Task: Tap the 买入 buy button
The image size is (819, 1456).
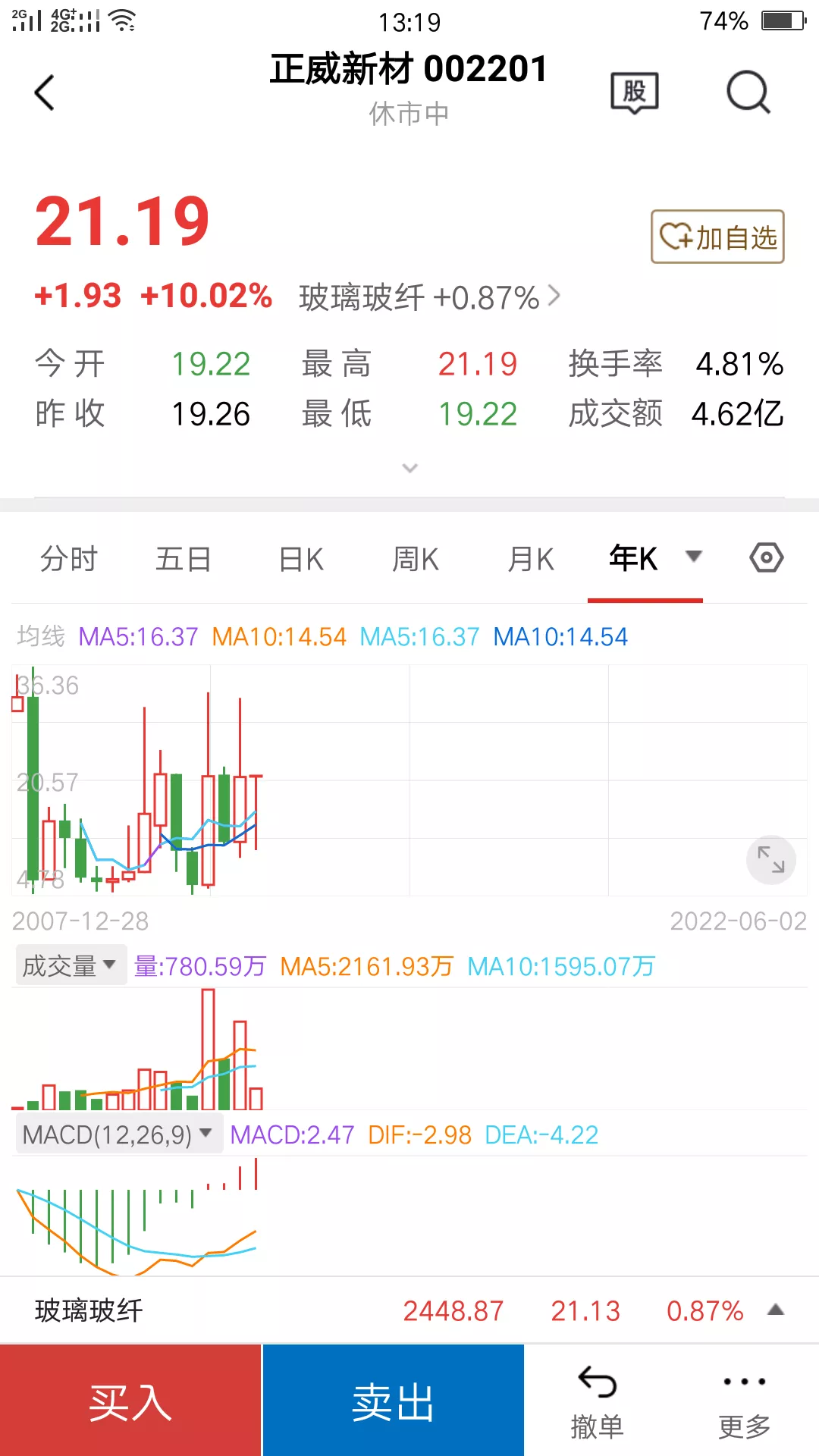Action: 130,1401
